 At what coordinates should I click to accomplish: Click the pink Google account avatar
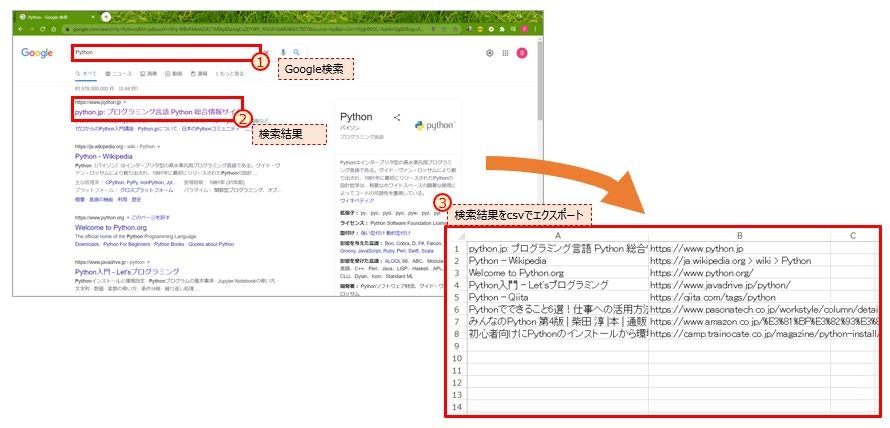pyautogui.click(x=522, y=53)
